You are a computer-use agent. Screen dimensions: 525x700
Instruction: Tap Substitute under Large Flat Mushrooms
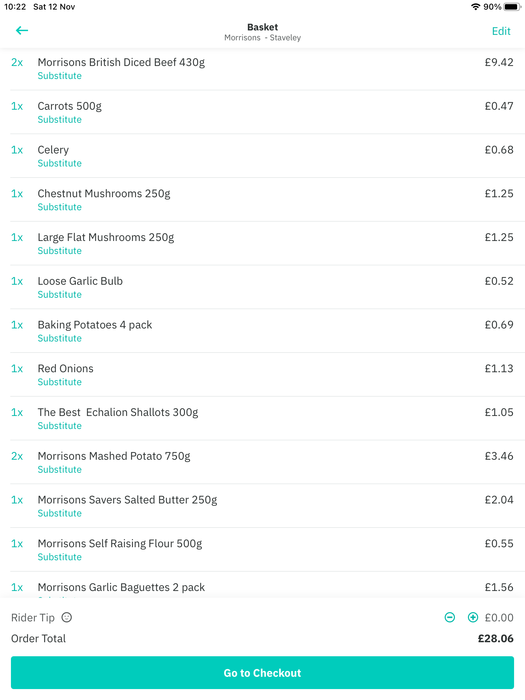tap(59, 251)
